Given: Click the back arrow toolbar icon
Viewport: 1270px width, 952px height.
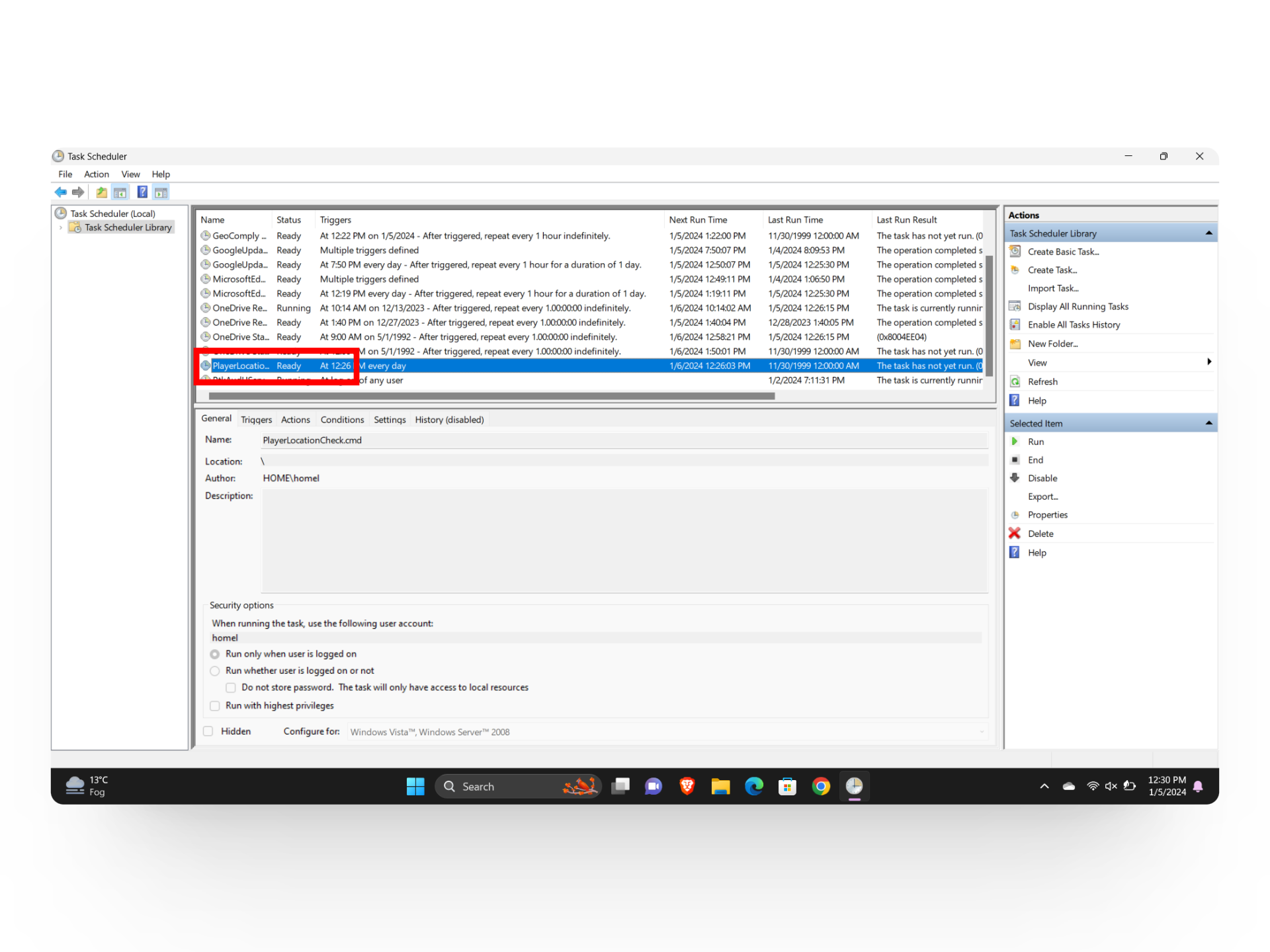Looking at the screenshot, I should [61, 192].
